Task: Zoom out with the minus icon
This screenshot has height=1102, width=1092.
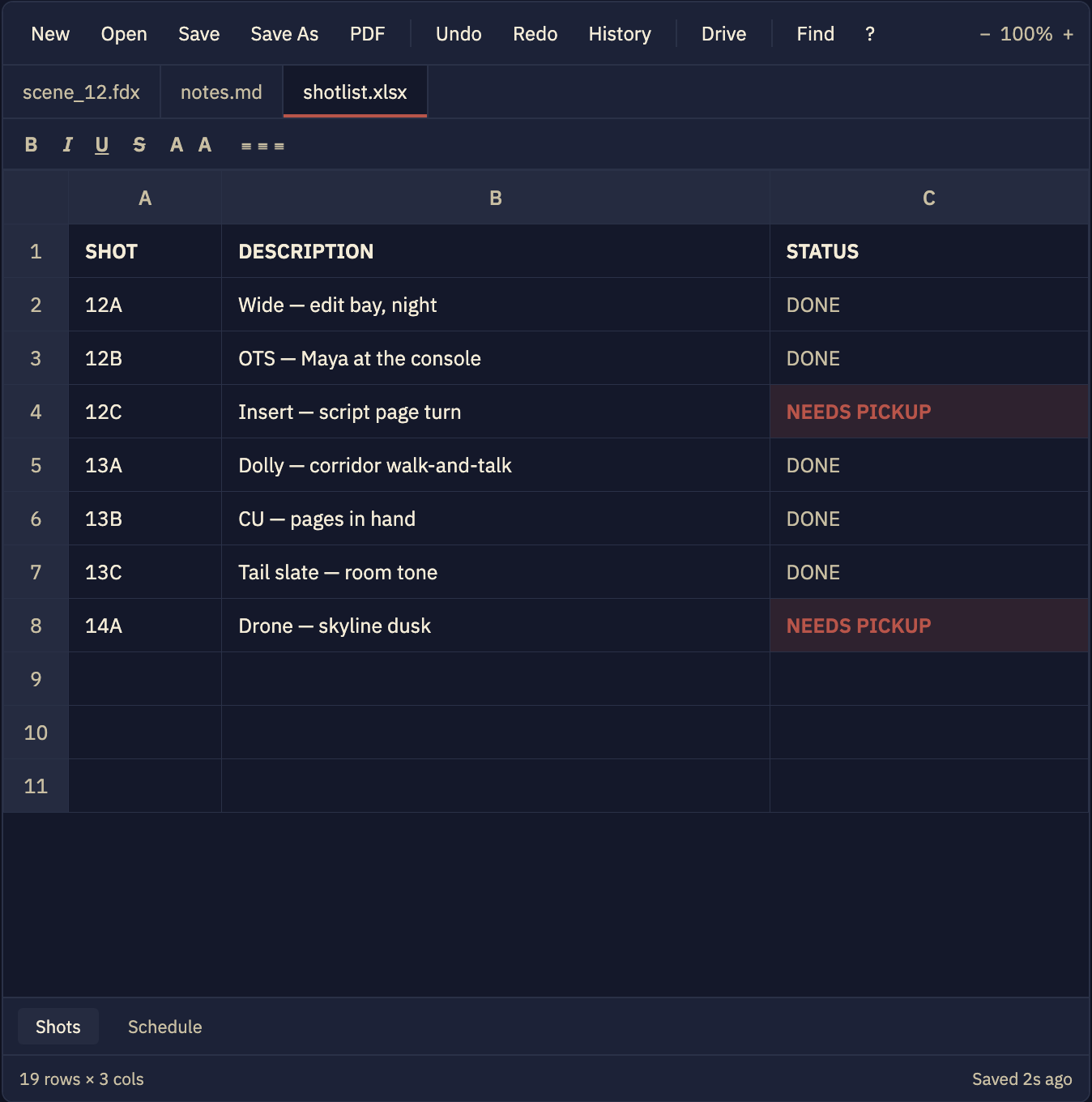Action: tap(985, 34)
